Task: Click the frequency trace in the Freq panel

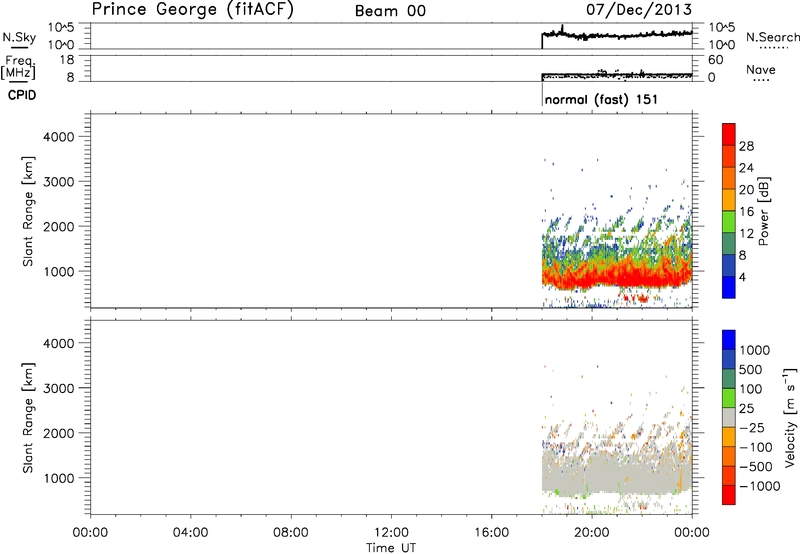Action: pyautogui.click(x=617, y=75)
